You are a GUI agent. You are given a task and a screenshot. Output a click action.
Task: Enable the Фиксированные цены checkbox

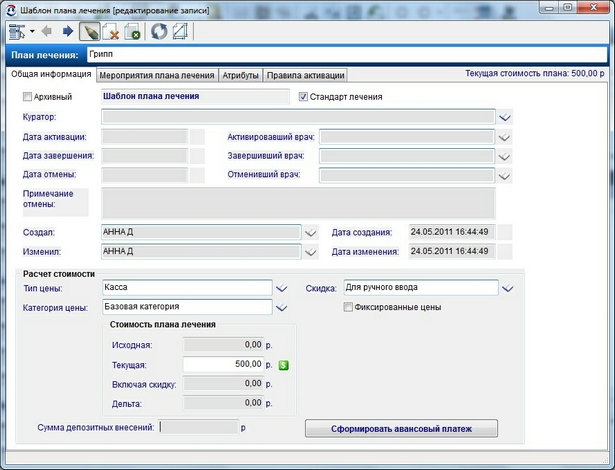click(x=348, y=307)
